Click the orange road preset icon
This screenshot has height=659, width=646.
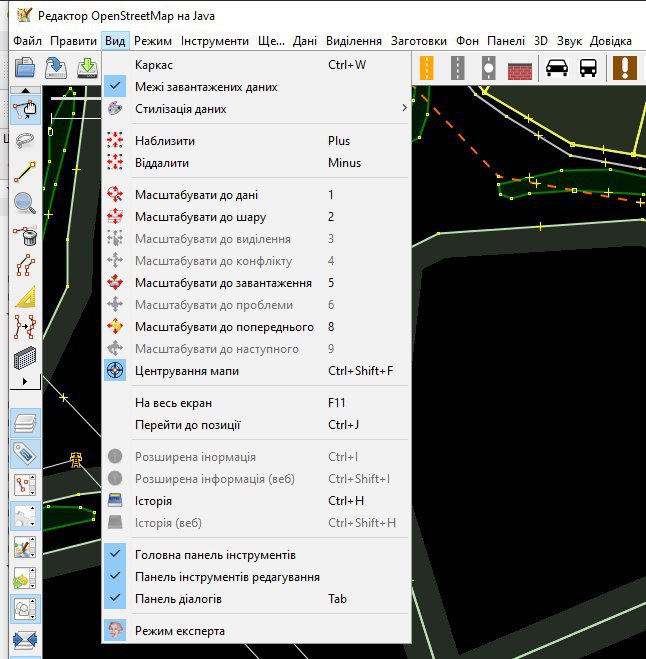click(x=426, y=68)
